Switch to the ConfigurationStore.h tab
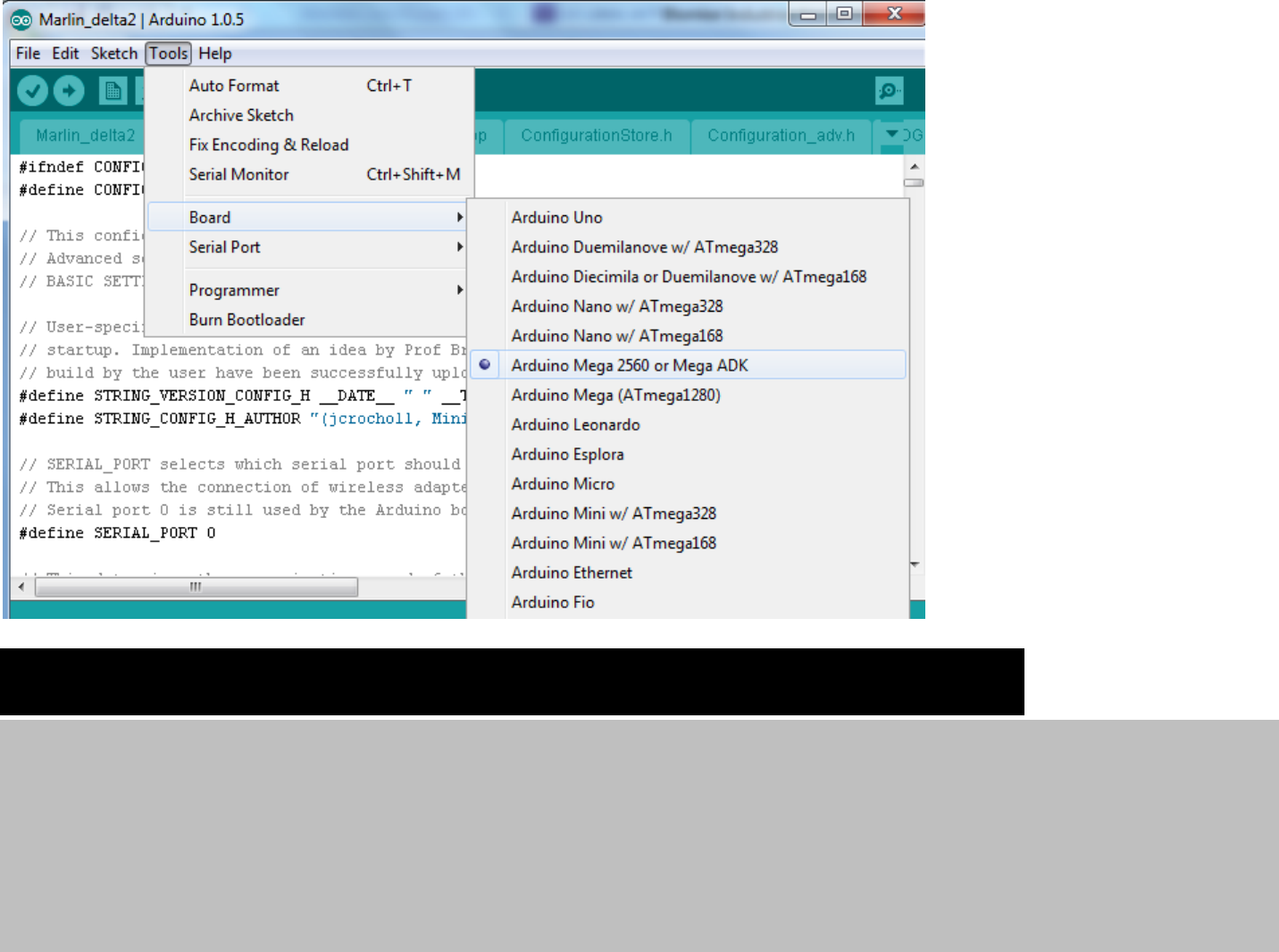Viewport: 1279px width, 952px height. (597, 136)
